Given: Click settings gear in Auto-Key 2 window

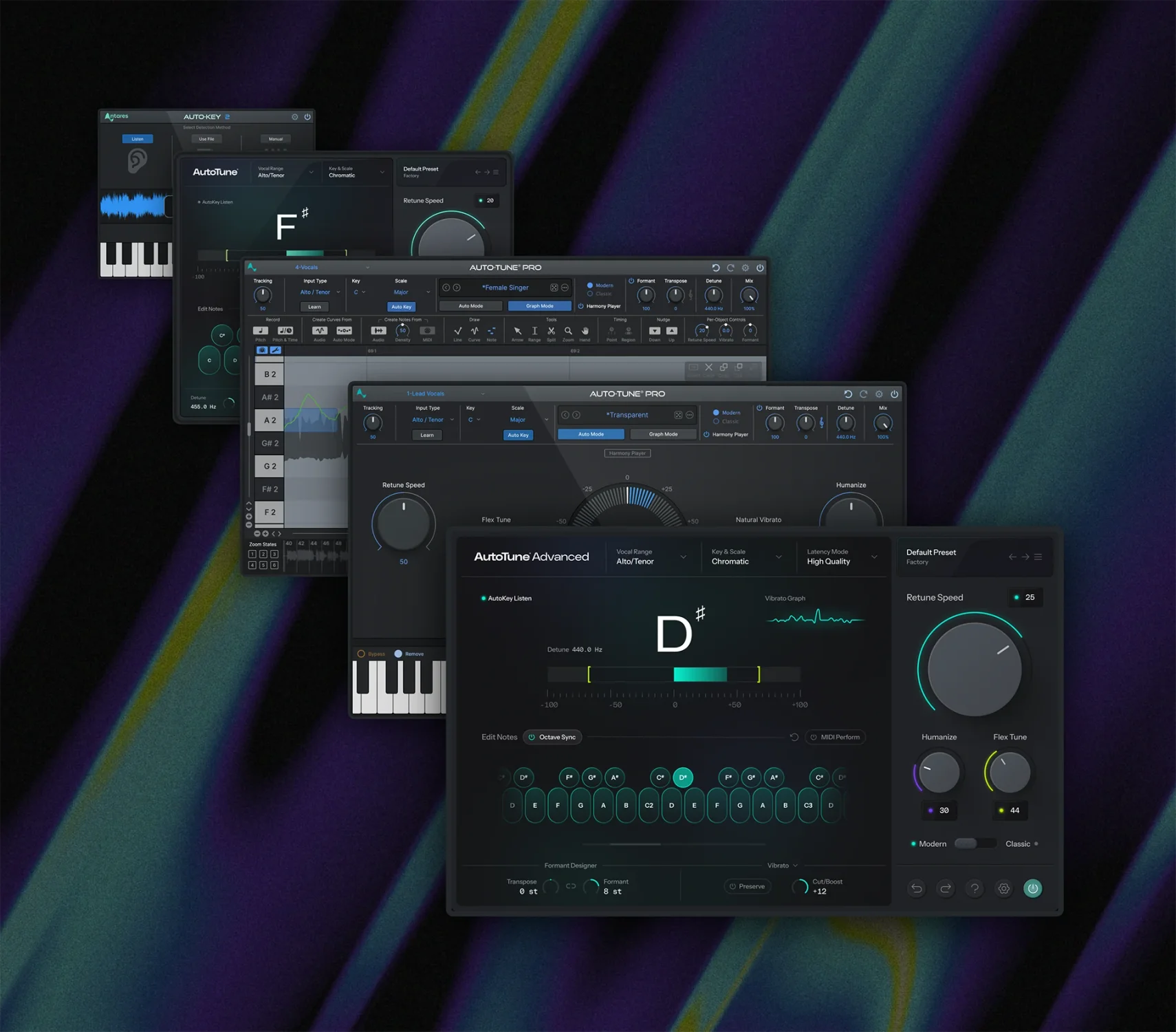Looking at the screenshot, I should 295,117.
